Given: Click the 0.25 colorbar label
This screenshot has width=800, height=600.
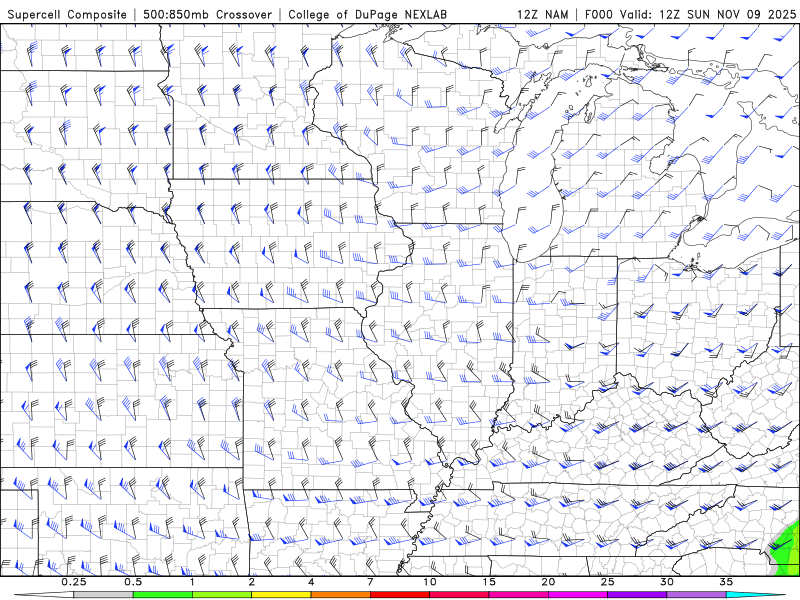Looking at the screenshot, I should click(x=74, y=582).
